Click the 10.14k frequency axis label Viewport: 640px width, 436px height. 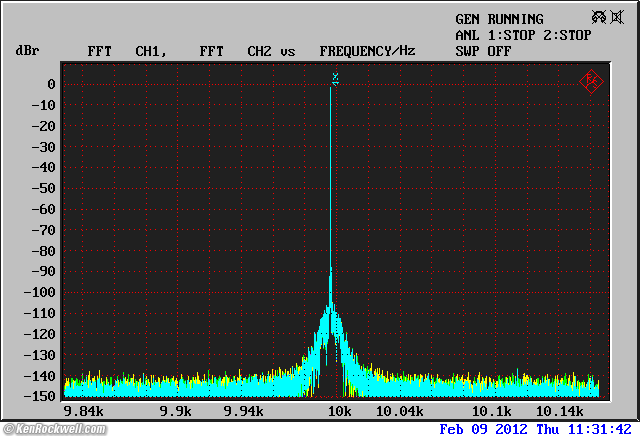559,411
